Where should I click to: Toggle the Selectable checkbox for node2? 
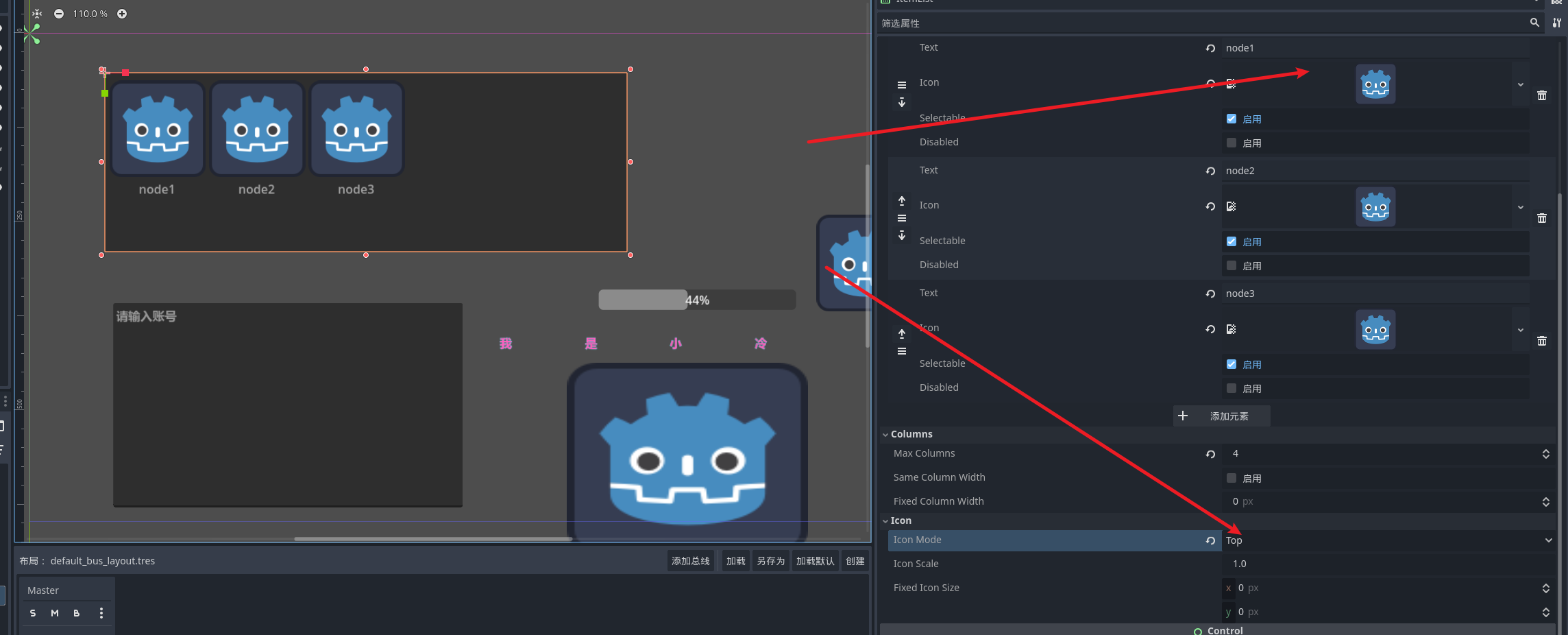coord(1232,241)
